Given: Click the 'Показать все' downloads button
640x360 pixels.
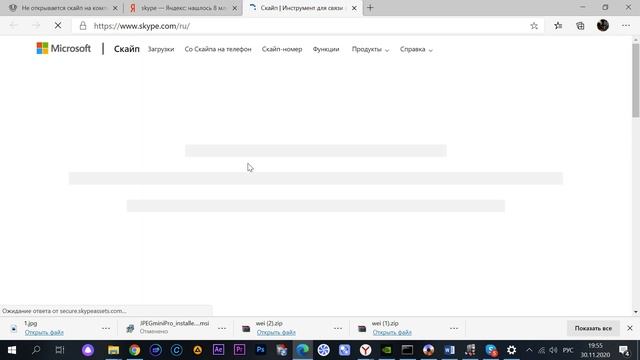Looking at the screenshot, I should click(593, 328).
